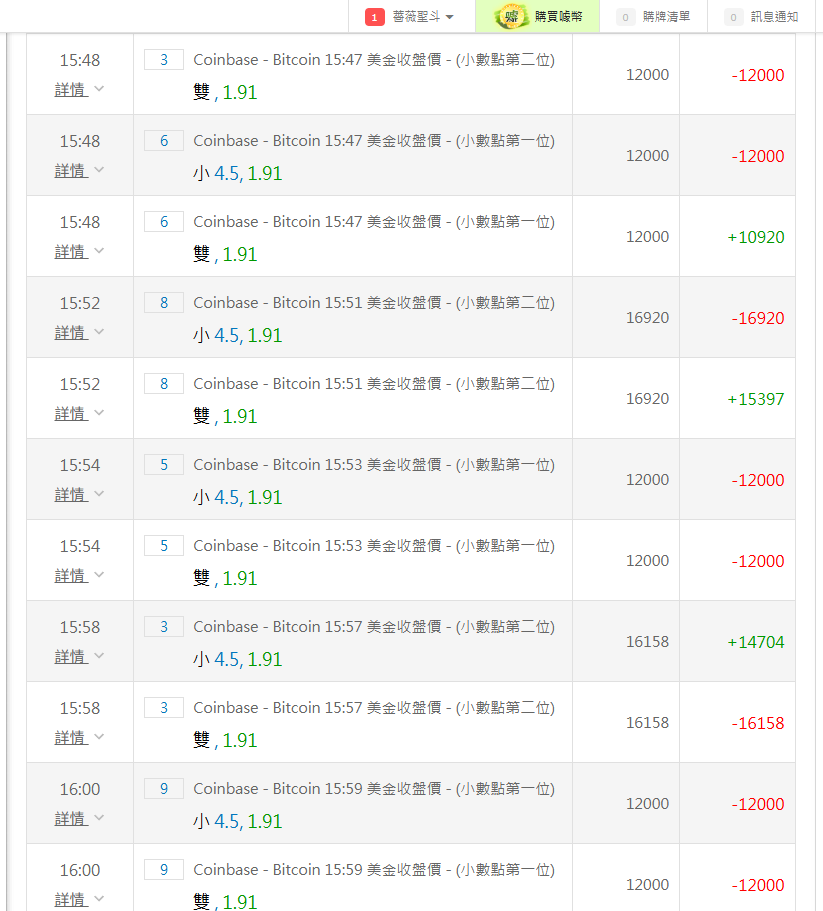
Task: Open the 訊息通知 tab
Action: tap(774, 17)
